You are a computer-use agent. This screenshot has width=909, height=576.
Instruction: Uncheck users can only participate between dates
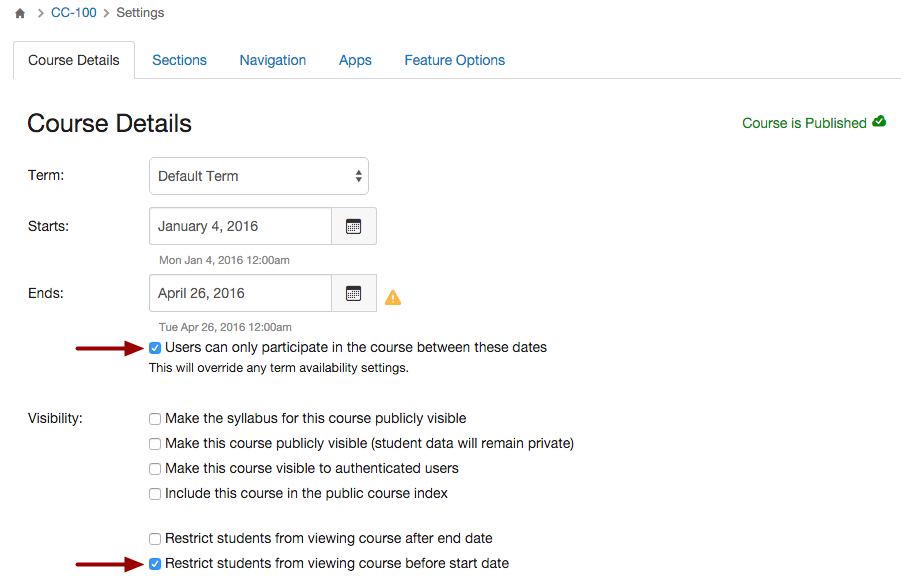155,348
